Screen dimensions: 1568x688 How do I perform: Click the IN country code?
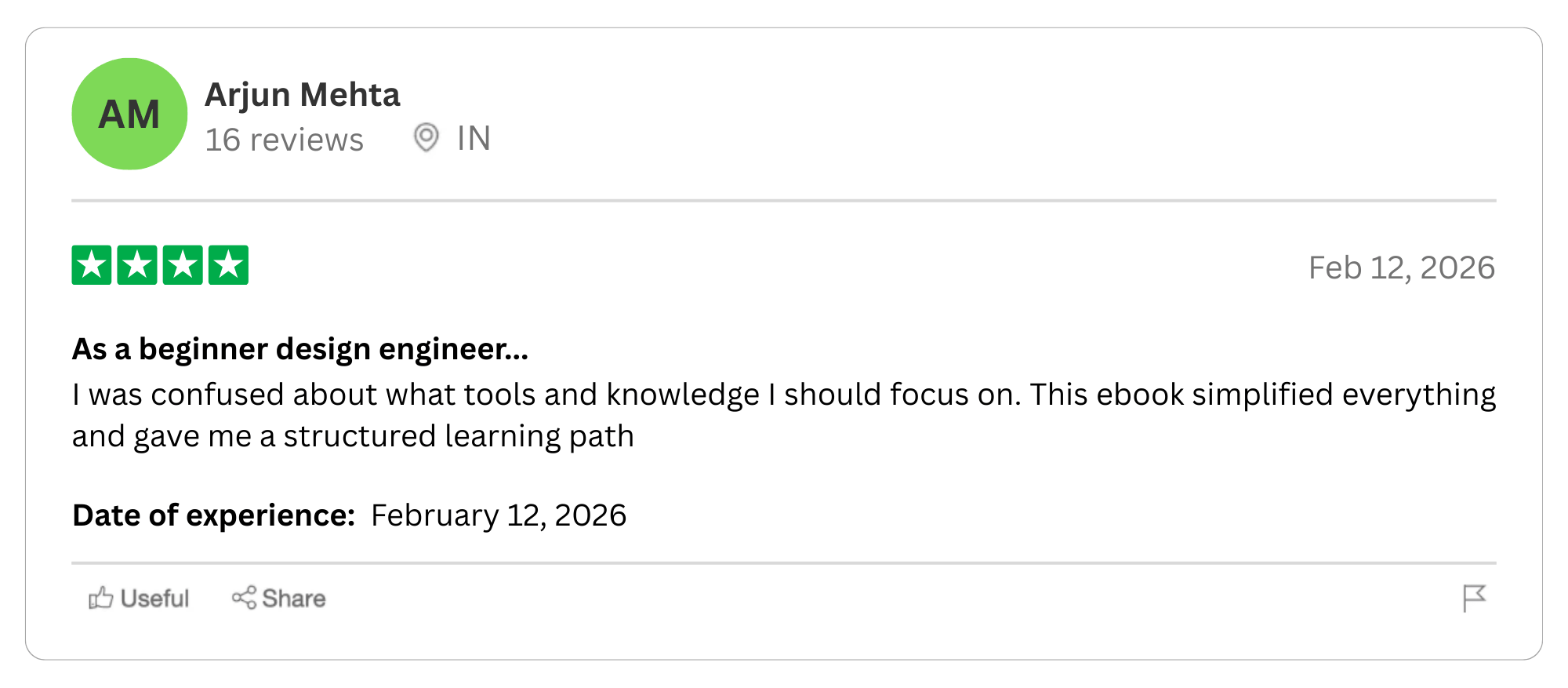[474, 139]
